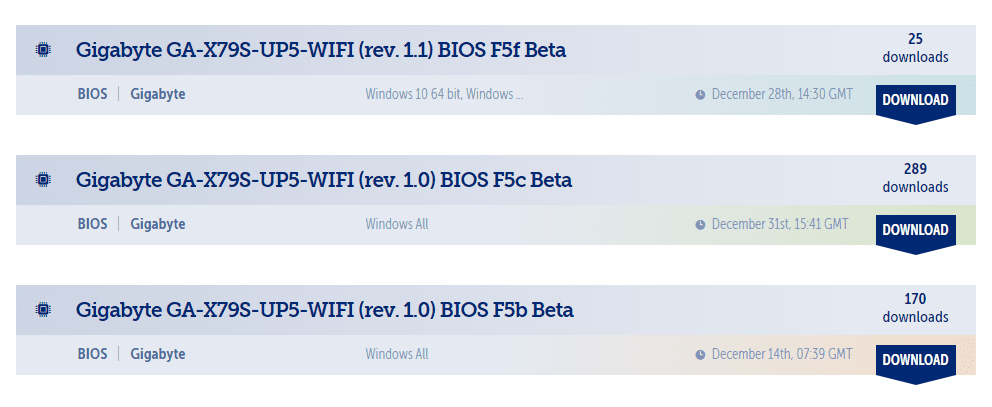
Task: Select BIOS category under F5b Beta
Action: point(92,354)
